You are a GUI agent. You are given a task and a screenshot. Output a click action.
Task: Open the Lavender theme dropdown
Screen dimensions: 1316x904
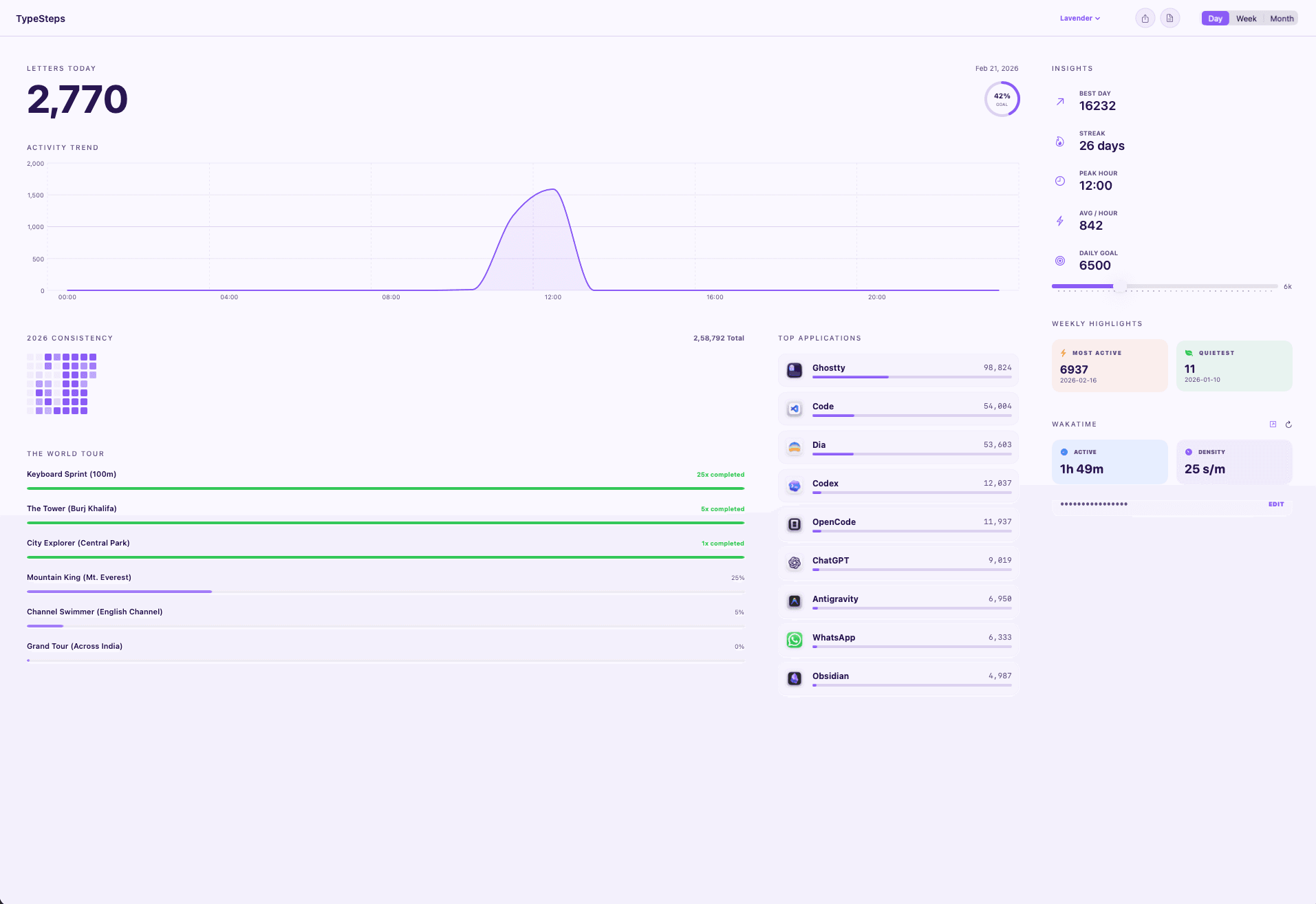tap(1079, 19)
